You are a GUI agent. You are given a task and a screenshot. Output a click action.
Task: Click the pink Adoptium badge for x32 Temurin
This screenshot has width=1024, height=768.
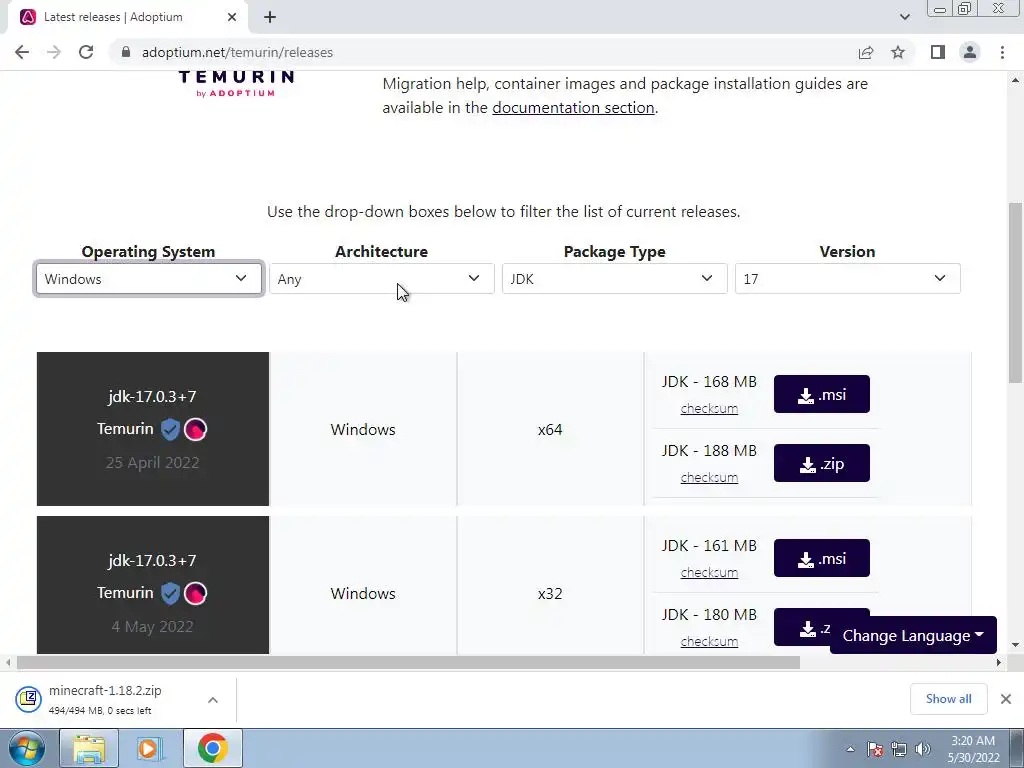[195, 593]
